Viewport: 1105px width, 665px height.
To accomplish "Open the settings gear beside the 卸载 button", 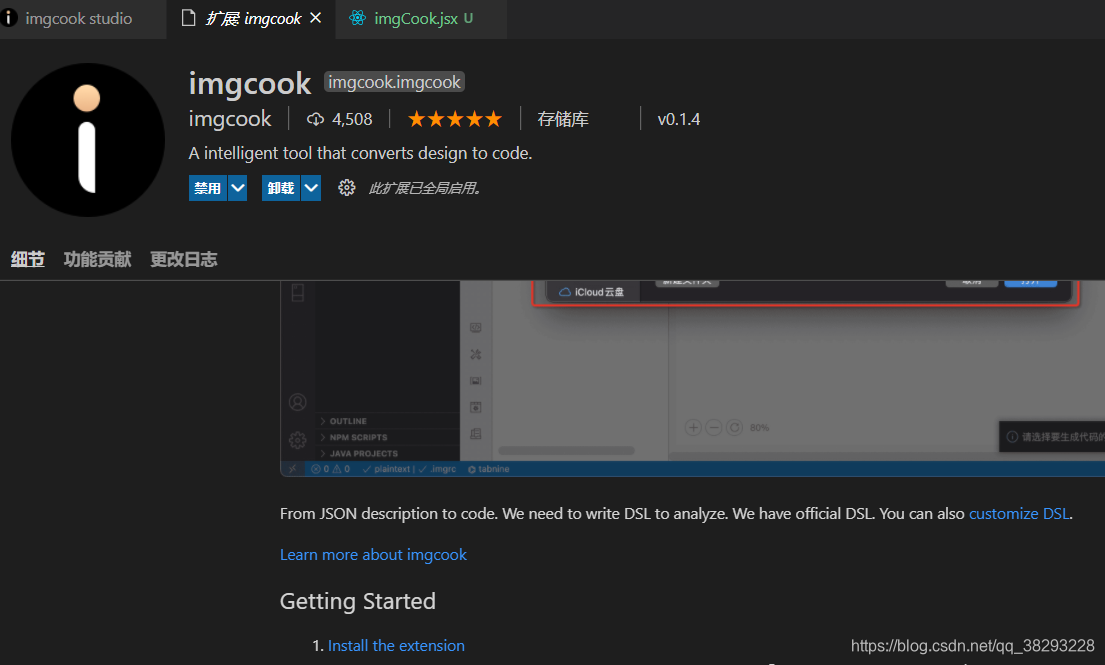I will click(346, 187).
